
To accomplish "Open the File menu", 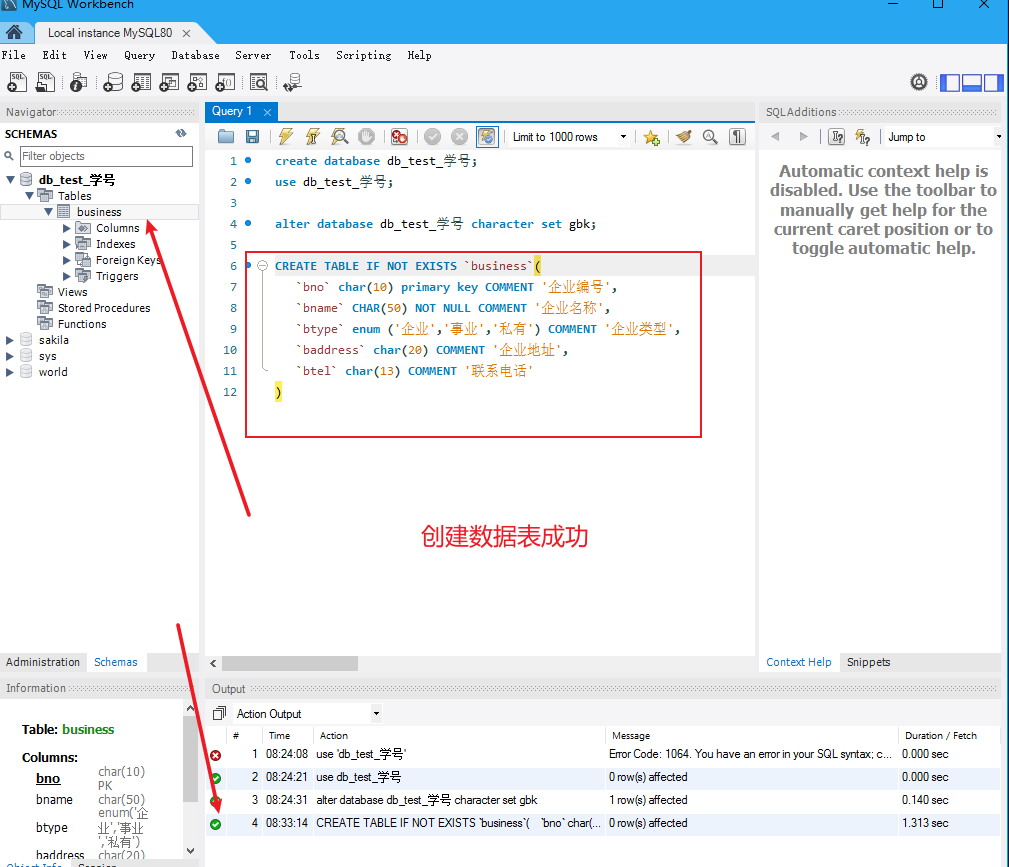I will pyautogui.click(x=14, y=55).
